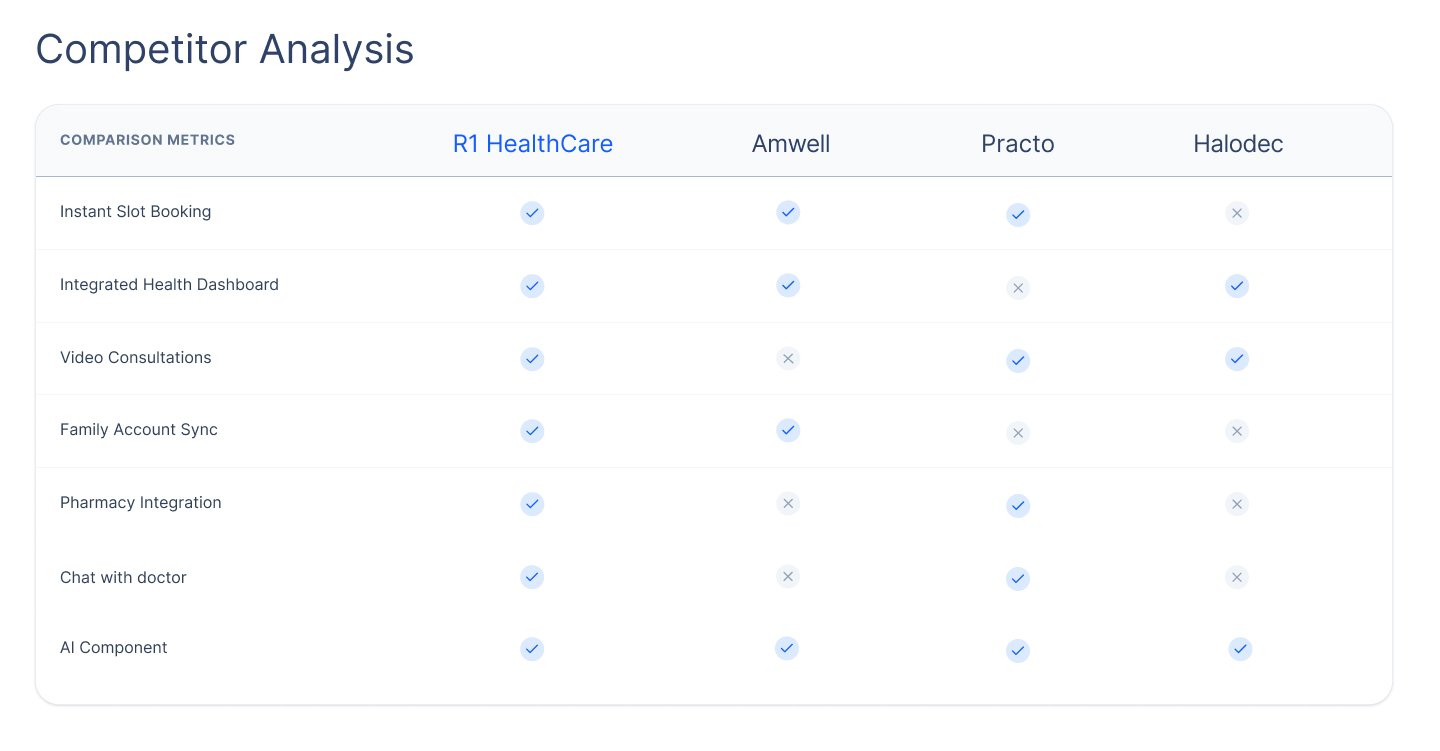Click Halodec AI Component checkmark
1440x751 pixels.
click(1240, 650)
